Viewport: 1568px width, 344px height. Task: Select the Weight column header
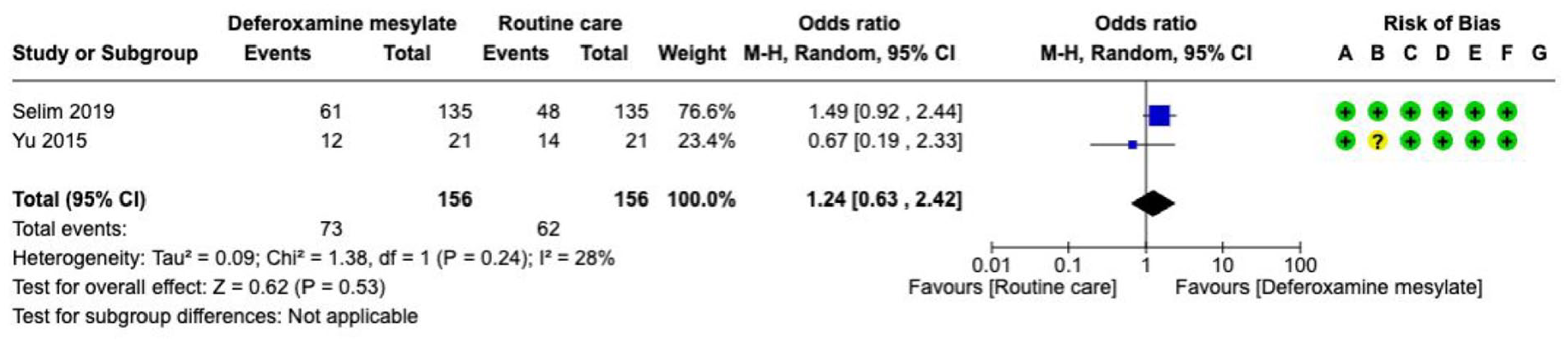(x=691, y=54)
